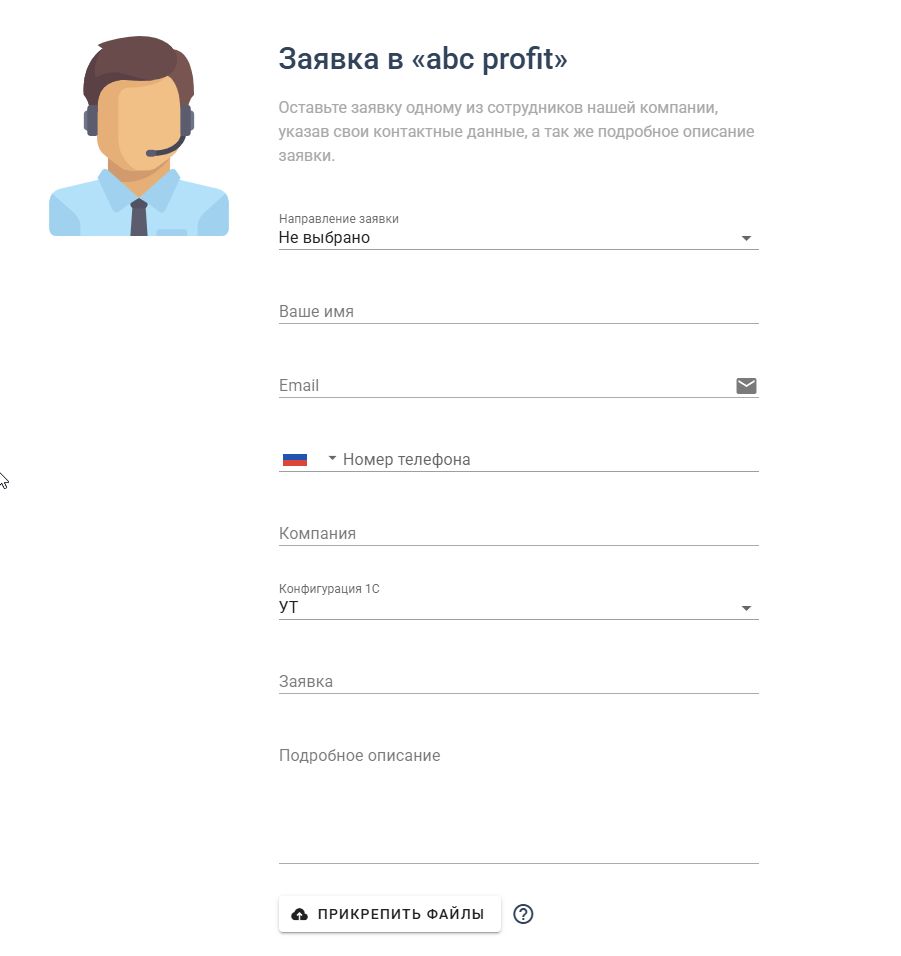The image size is (901, 956).
Task: Click the support agent avatar illustration
Action: tap(139, 138)
